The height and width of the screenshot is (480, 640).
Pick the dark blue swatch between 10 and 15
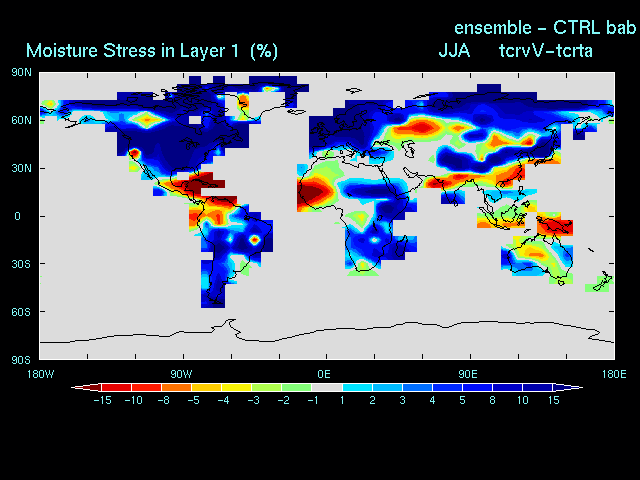pyautogui.click(x=538, y=387)
